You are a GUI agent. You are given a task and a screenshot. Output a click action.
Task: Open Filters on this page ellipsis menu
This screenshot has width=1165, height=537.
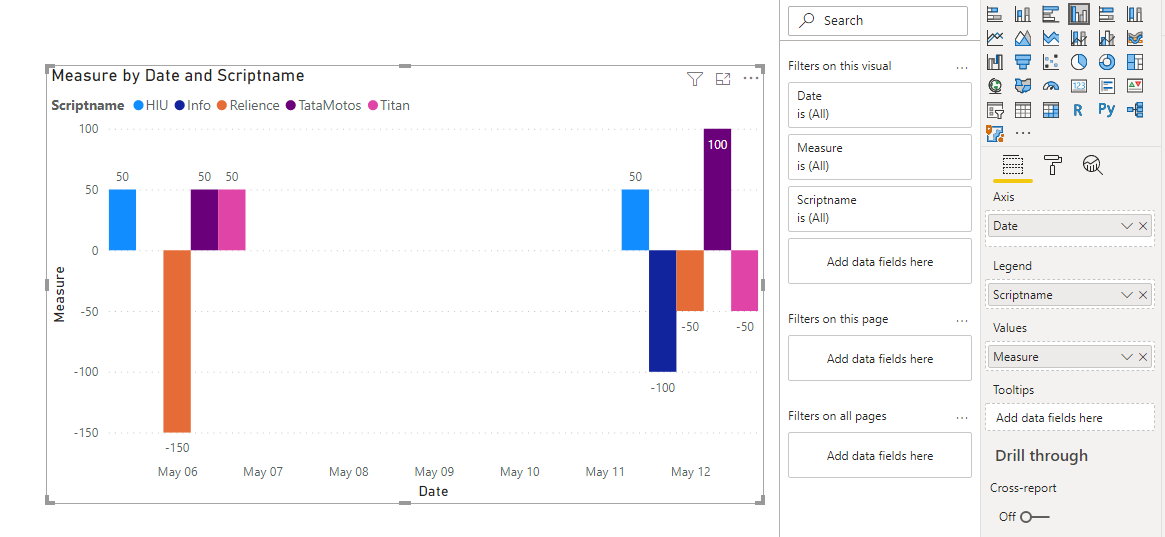point(962,320)
